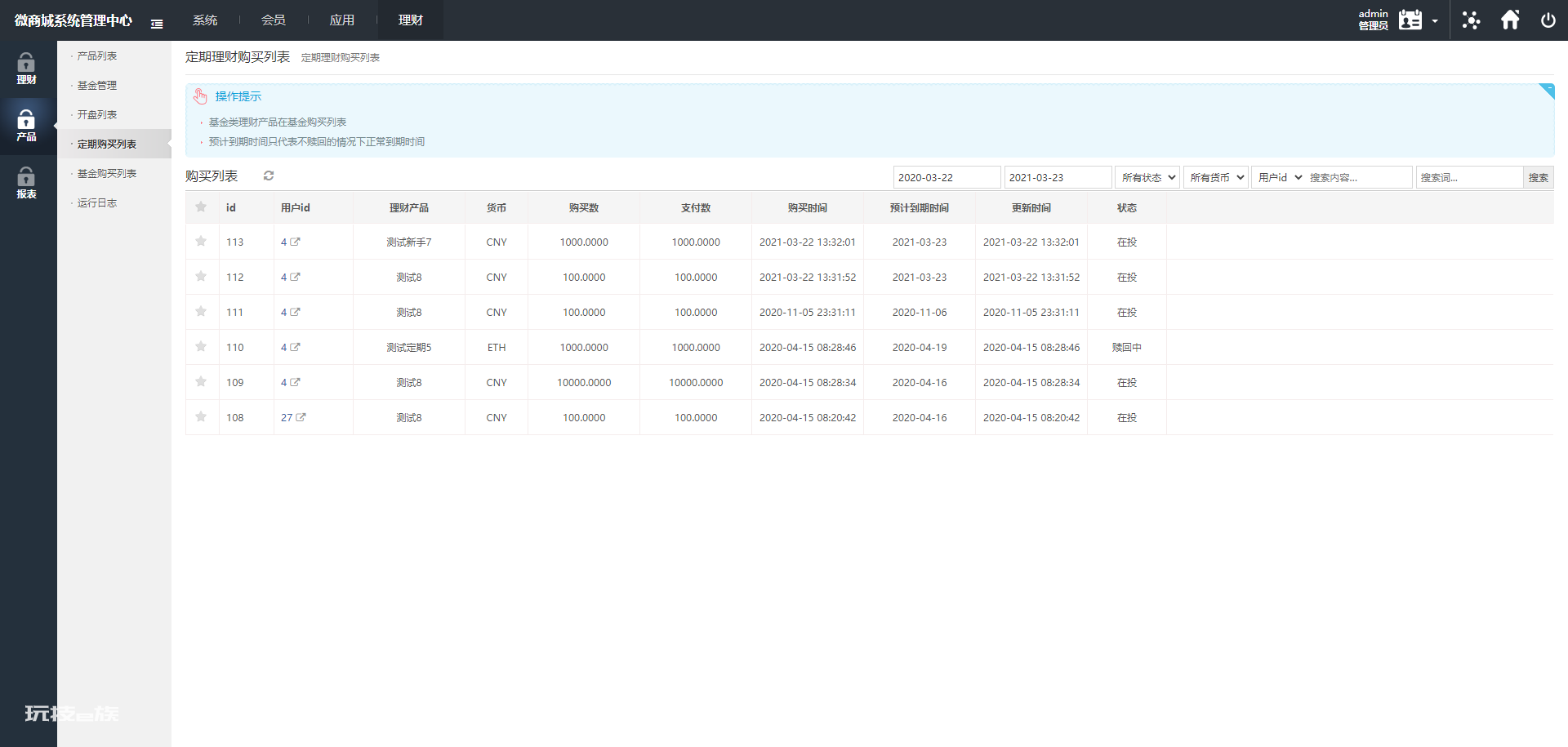Click the 操作提示 hand pointer icon
Image resolution: width=1568 pixels, height=747 pixels.
pyautogui.click(x=200, y=96)
